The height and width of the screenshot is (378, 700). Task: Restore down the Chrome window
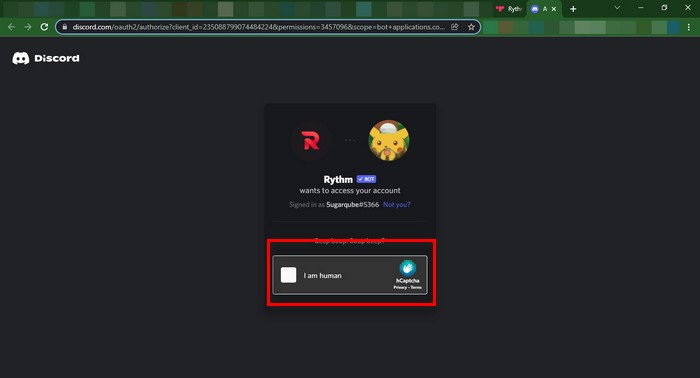coord(664,8)
